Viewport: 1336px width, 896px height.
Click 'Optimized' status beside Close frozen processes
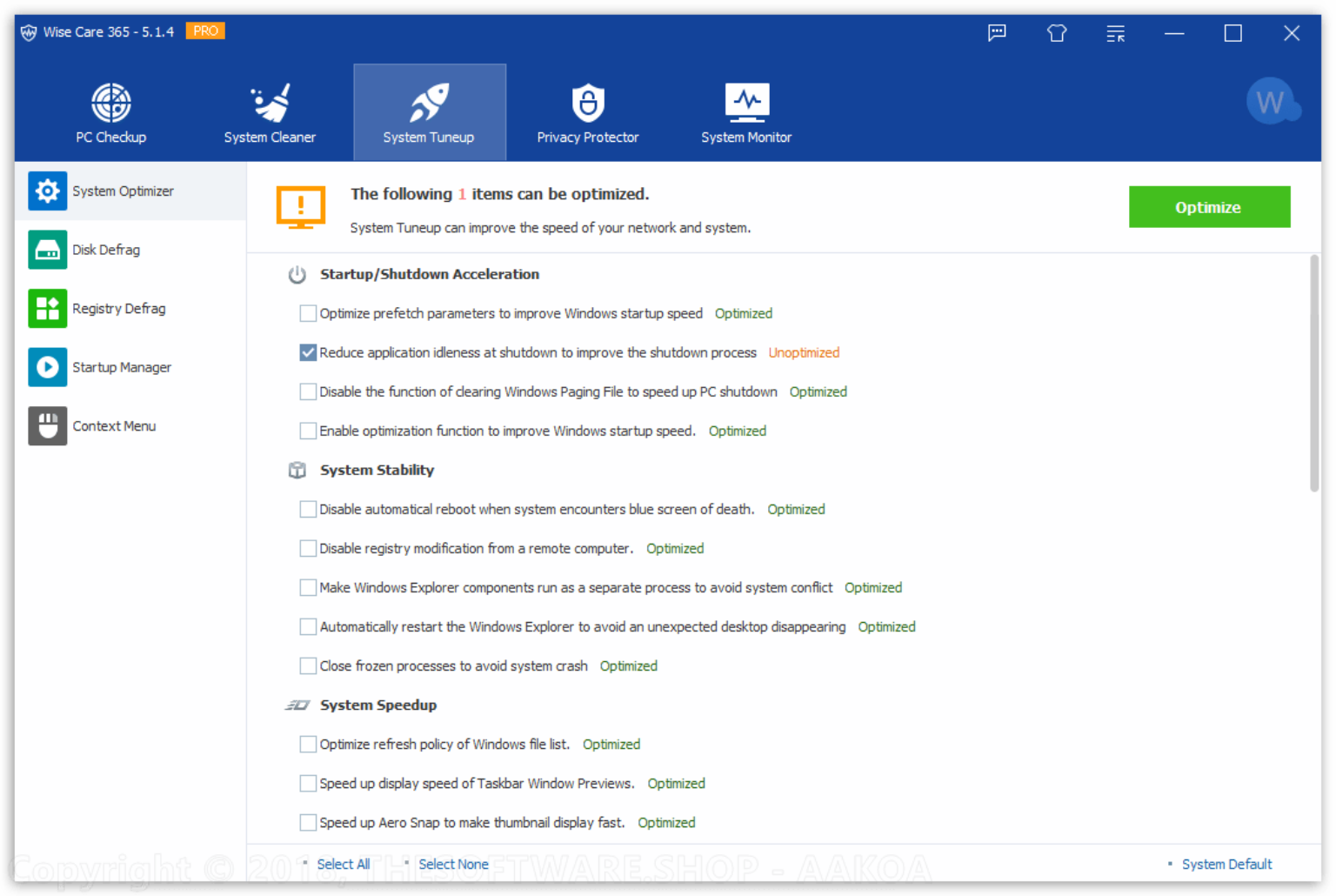(x=629, y=665)
